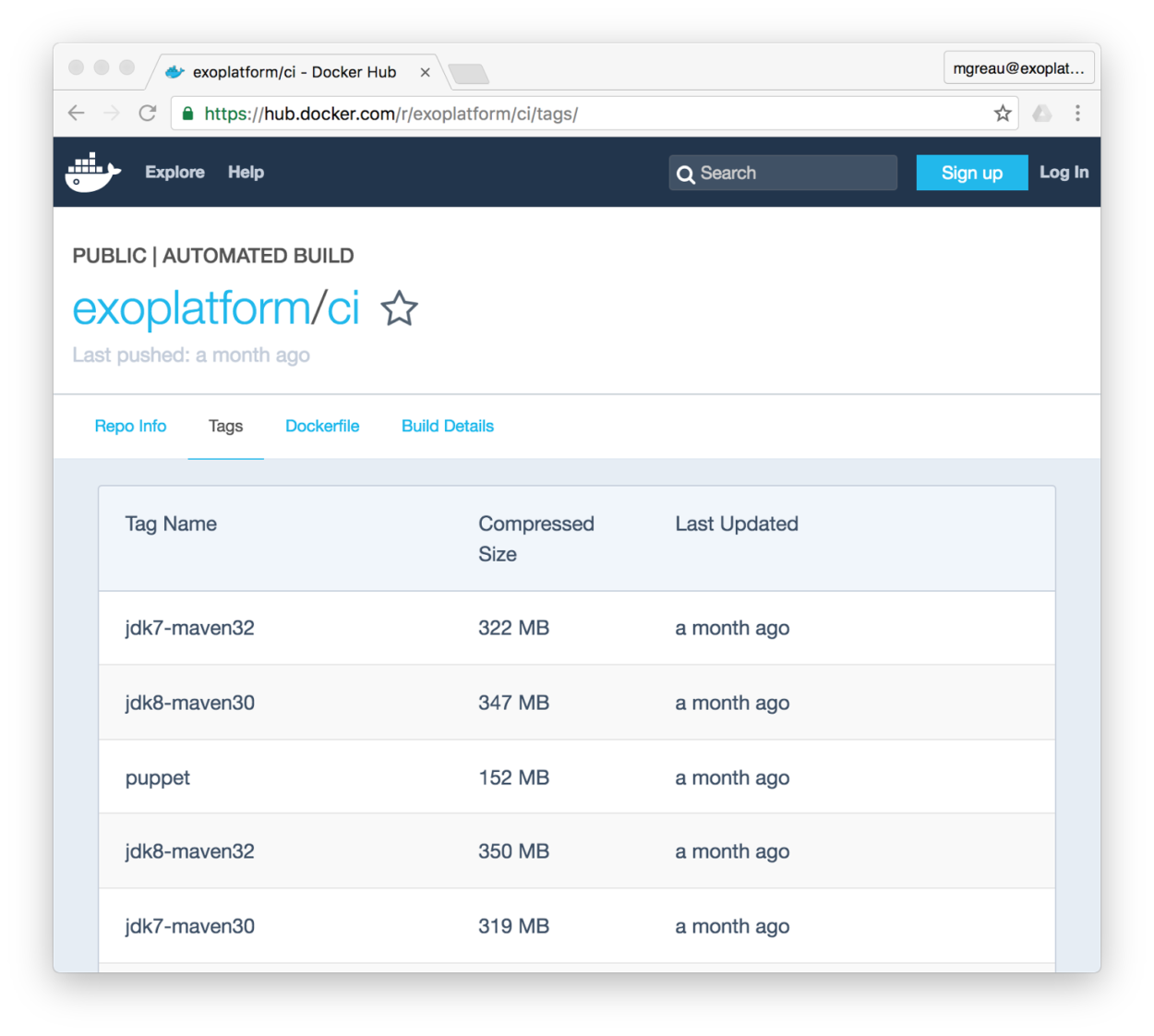Open the Help menu item
The width and height of the screenshot is (1154, 1036).
tap(246, 172)
